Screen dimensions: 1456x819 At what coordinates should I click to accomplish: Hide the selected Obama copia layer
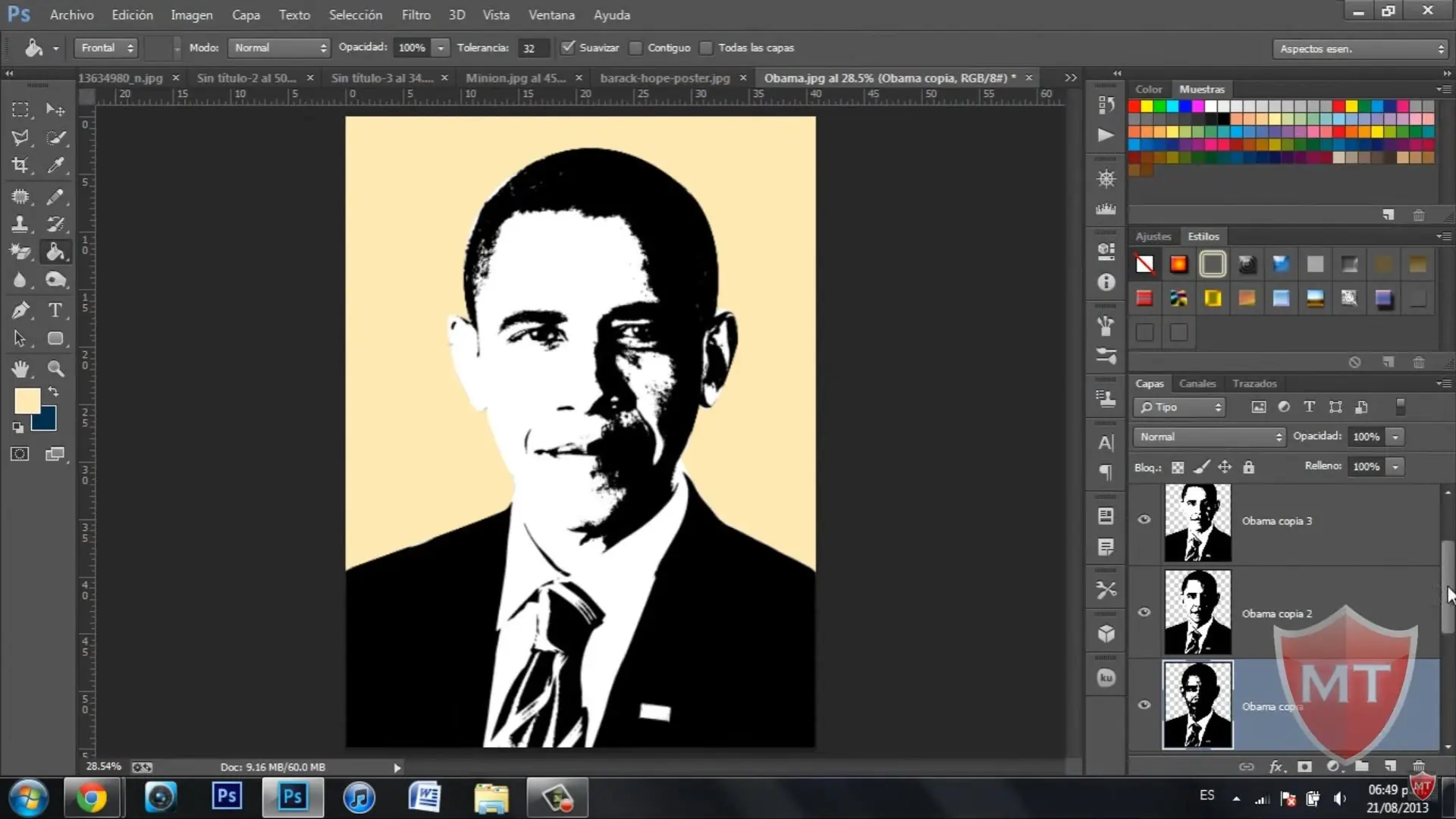[1144, 705]
